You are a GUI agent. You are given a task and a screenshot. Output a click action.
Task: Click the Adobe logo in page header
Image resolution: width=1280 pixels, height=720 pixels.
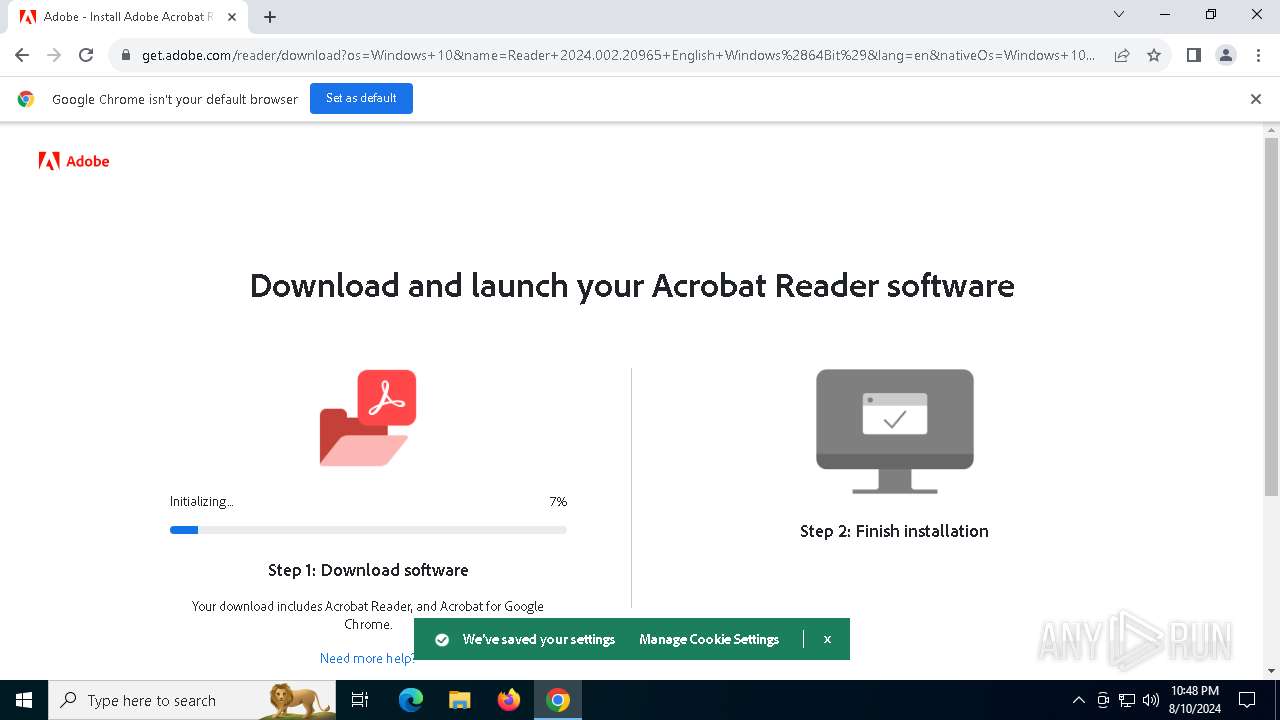74,161
